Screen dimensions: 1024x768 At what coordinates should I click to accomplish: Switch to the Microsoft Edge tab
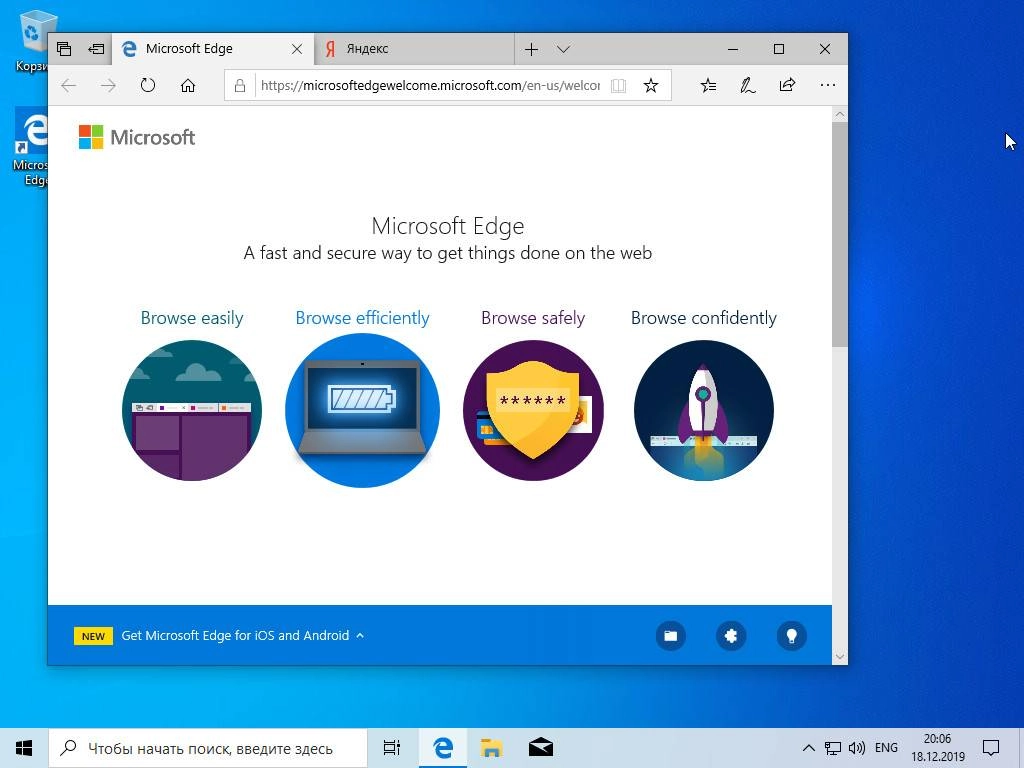[214, 49]
